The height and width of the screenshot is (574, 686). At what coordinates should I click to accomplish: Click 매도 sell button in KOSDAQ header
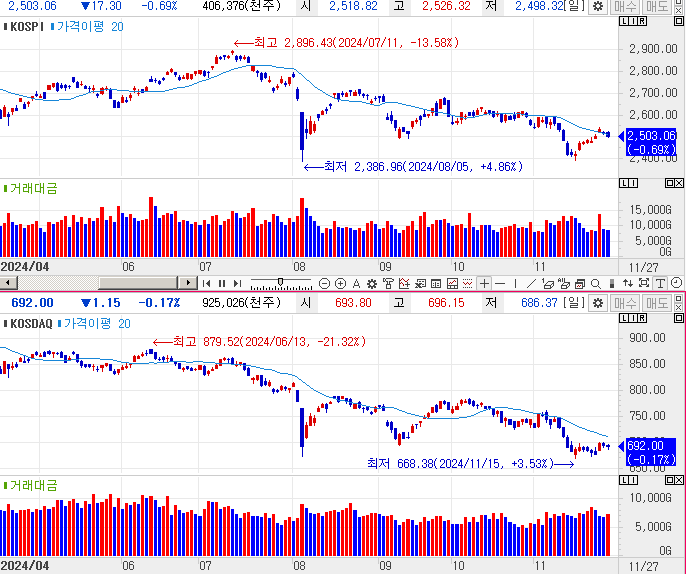point(657,303)
